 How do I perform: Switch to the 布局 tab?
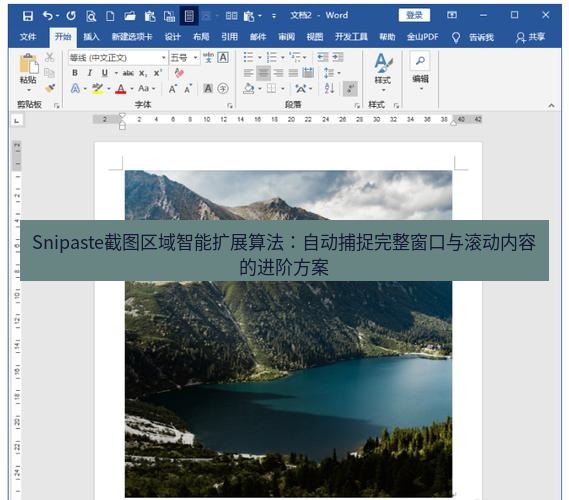click(x=201, y=37)
